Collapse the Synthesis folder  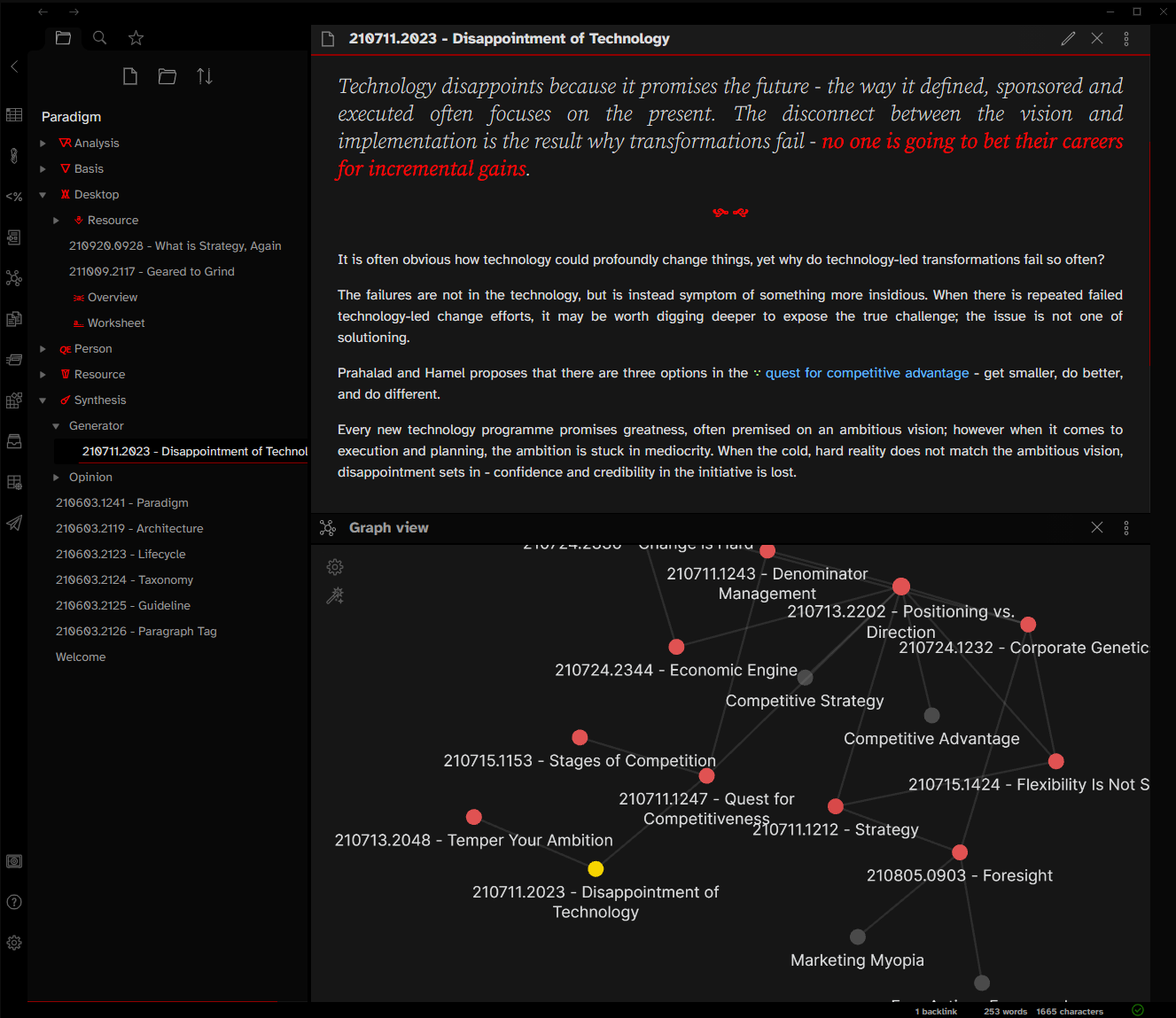pyautogui.click(x=43, y=400)
